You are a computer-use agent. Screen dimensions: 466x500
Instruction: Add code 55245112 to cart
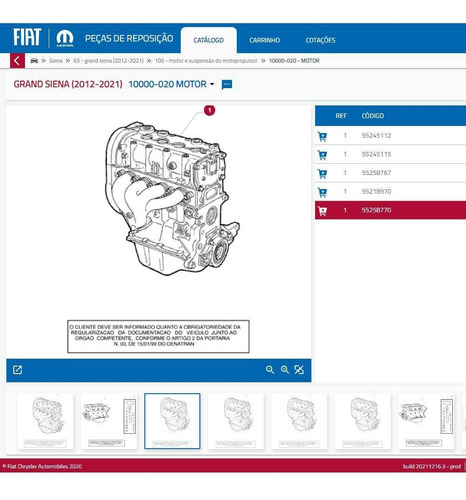coord(322,136)
